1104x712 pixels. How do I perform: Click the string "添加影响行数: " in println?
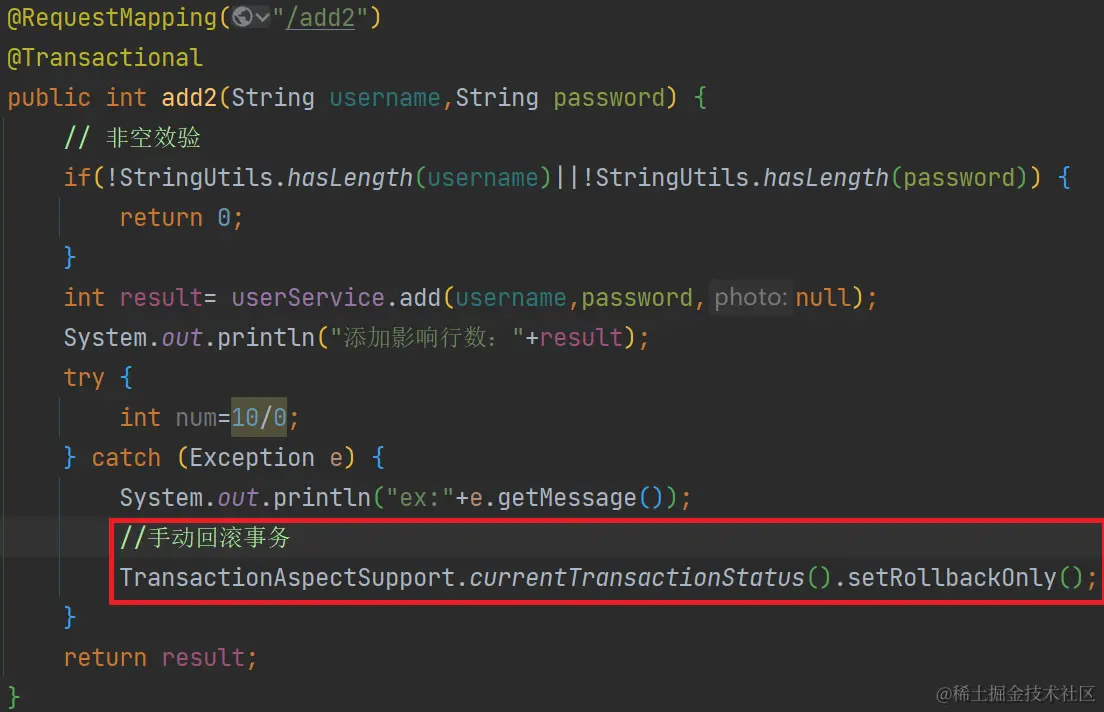(x=428, y=337)
